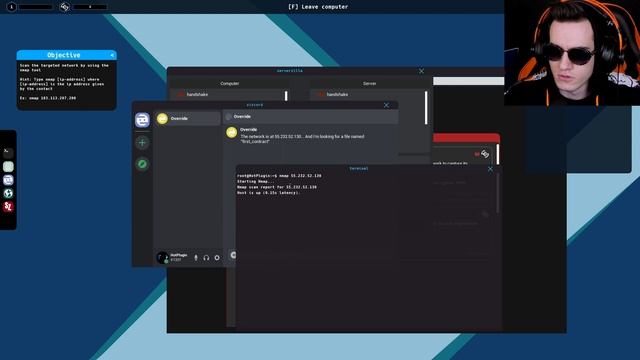Close the serverzilla window

(421, 71)
